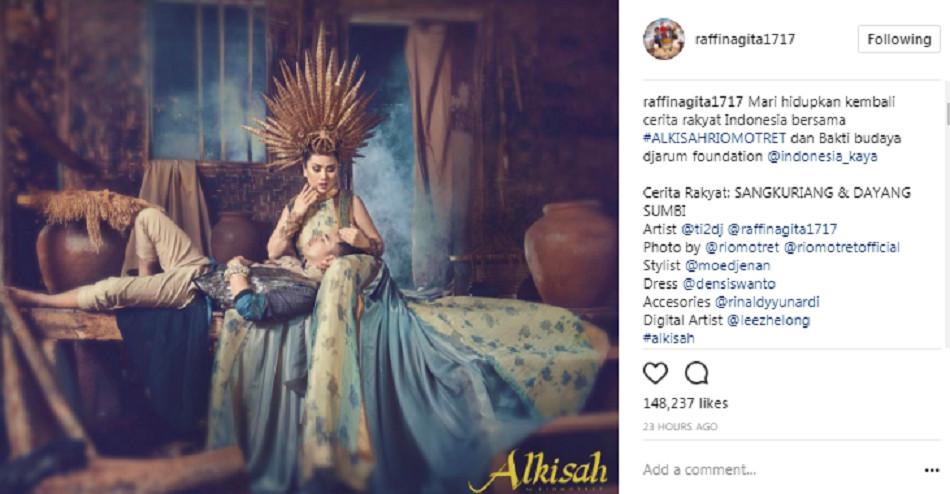Screen dimensions: 950x494
Task: Like the post with heart icon
Action: coord(655,373)
